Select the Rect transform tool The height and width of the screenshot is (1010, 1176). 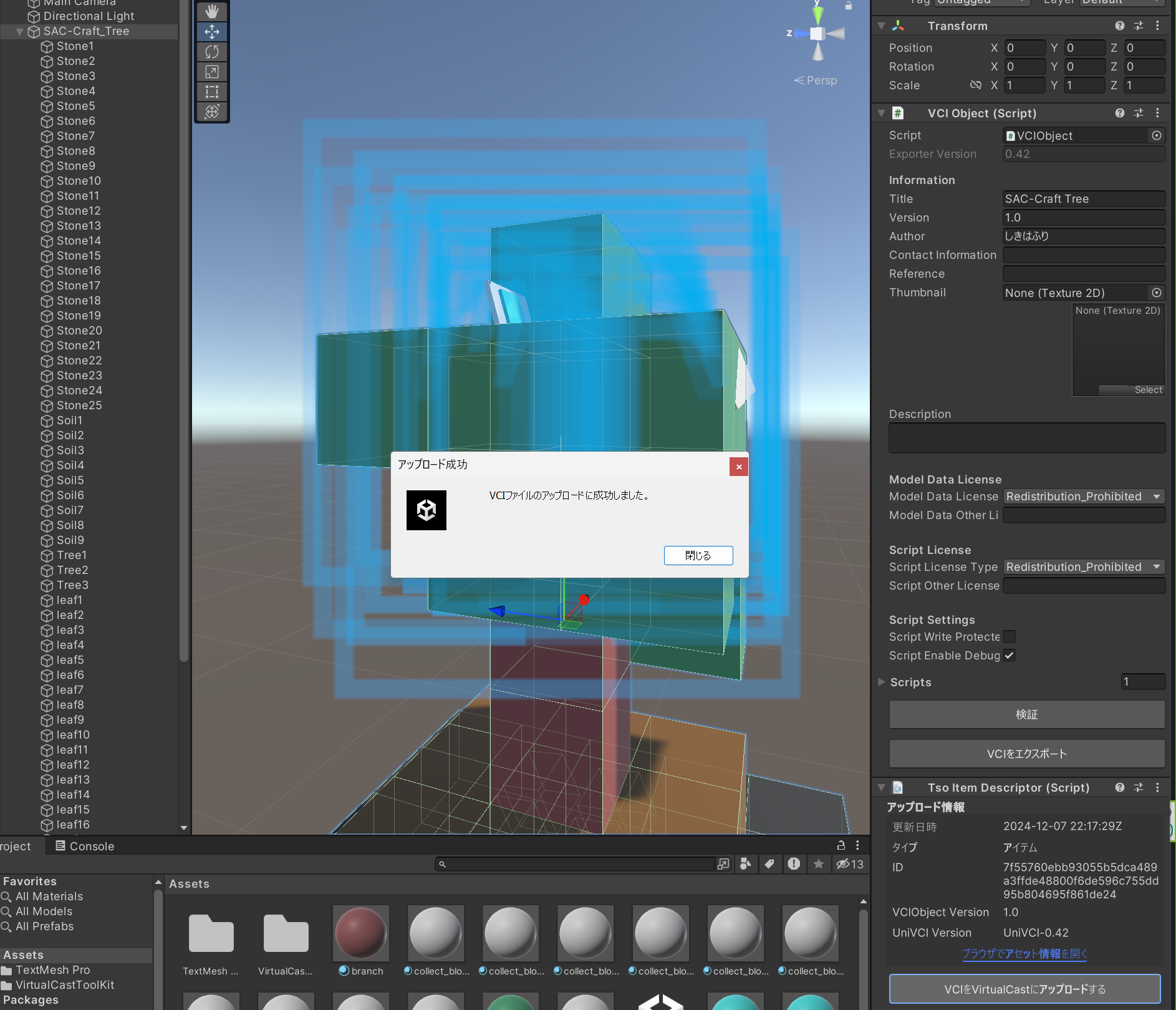pyautogui.click(x=212, y=92)
